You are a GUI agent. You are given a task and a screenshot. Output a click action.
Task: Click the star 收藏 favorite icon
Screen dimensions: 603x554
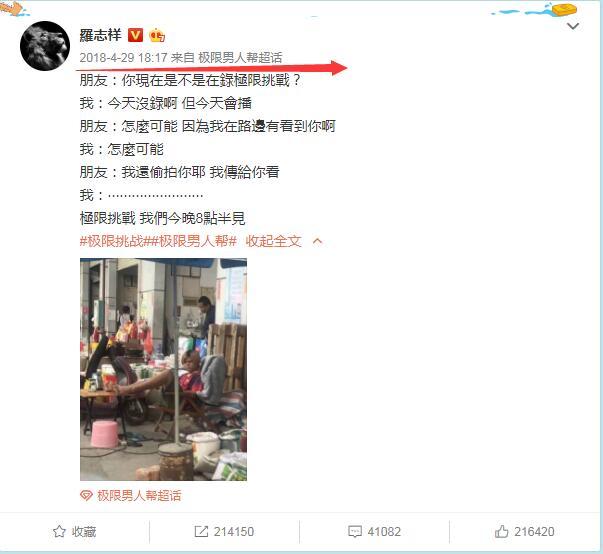59,531
